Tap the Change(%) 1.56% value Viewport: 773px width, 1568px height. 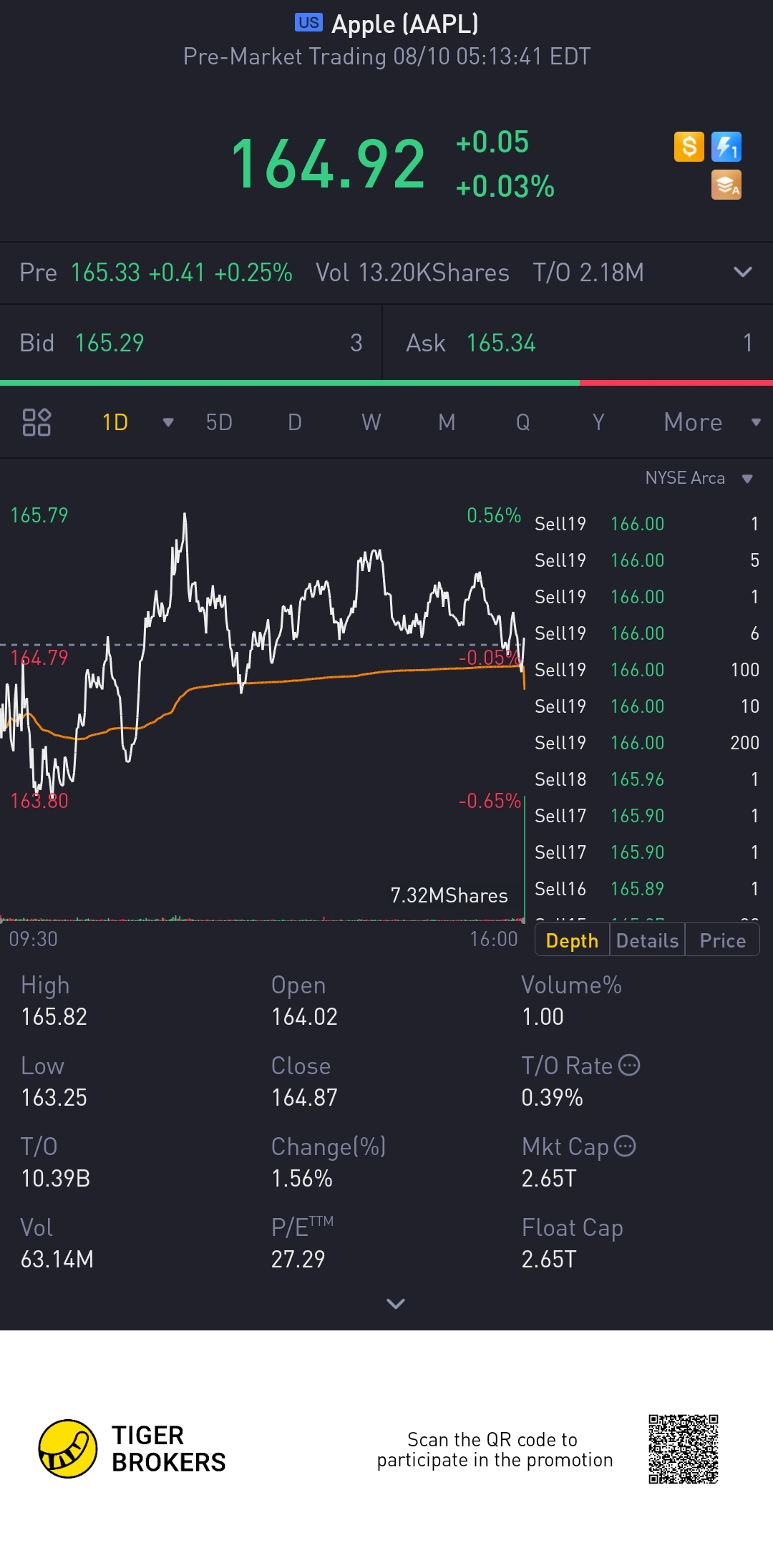tap(302, 1178)
